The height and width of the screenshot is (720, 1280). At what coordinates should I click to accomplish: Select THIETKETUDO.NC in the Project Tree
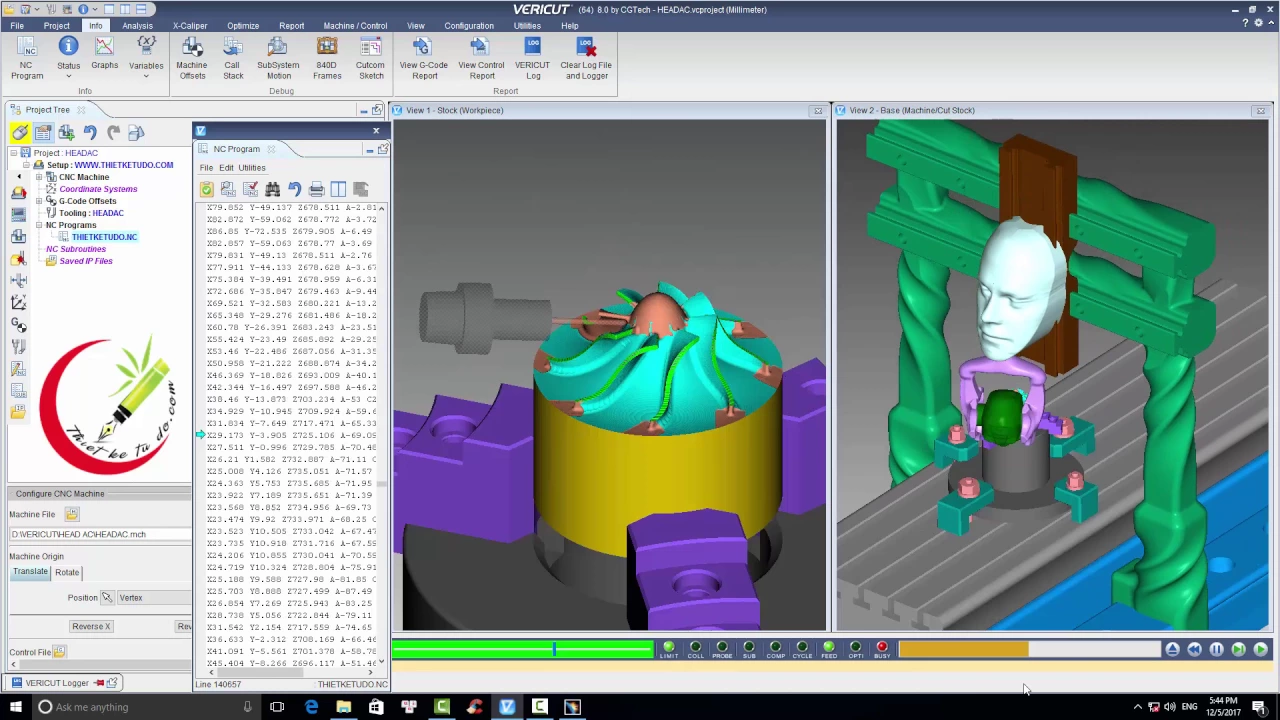(104, 237)
